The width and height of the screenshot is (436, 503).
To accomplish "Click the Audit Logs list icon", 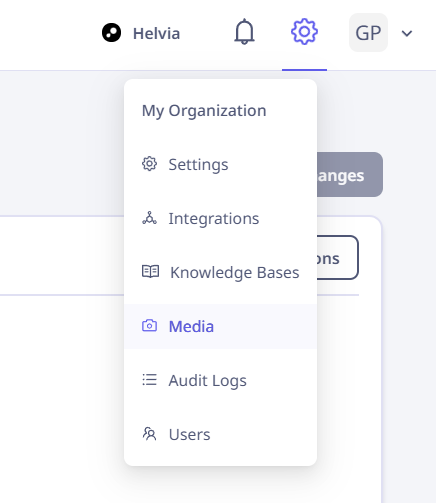I will coord(149,380).
